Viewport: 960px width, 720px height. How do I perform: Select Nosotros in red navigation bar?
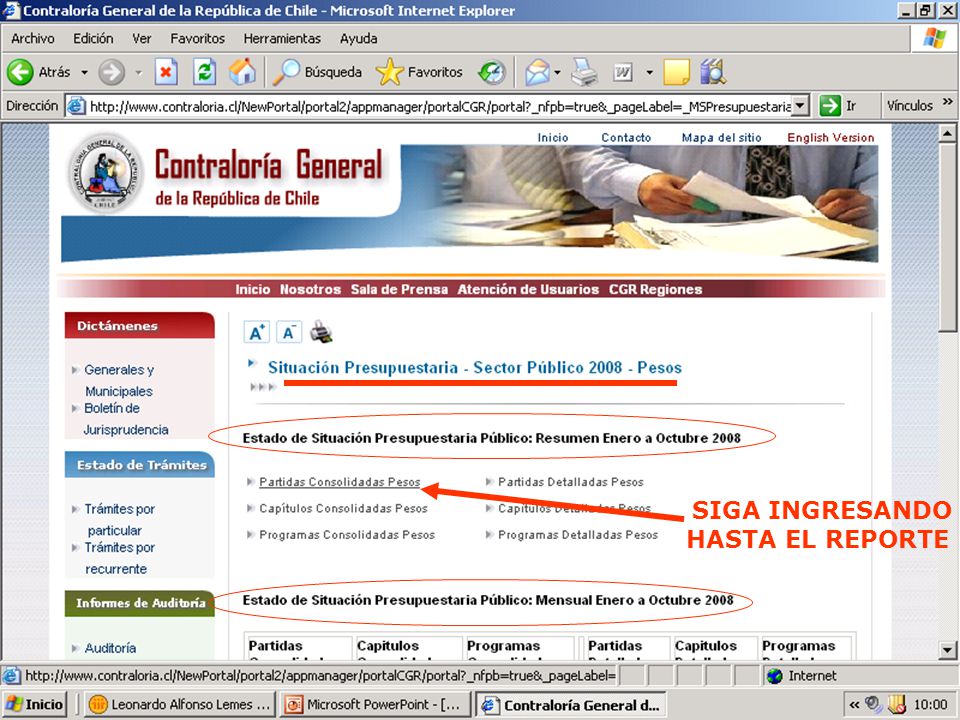click(310, 289)
